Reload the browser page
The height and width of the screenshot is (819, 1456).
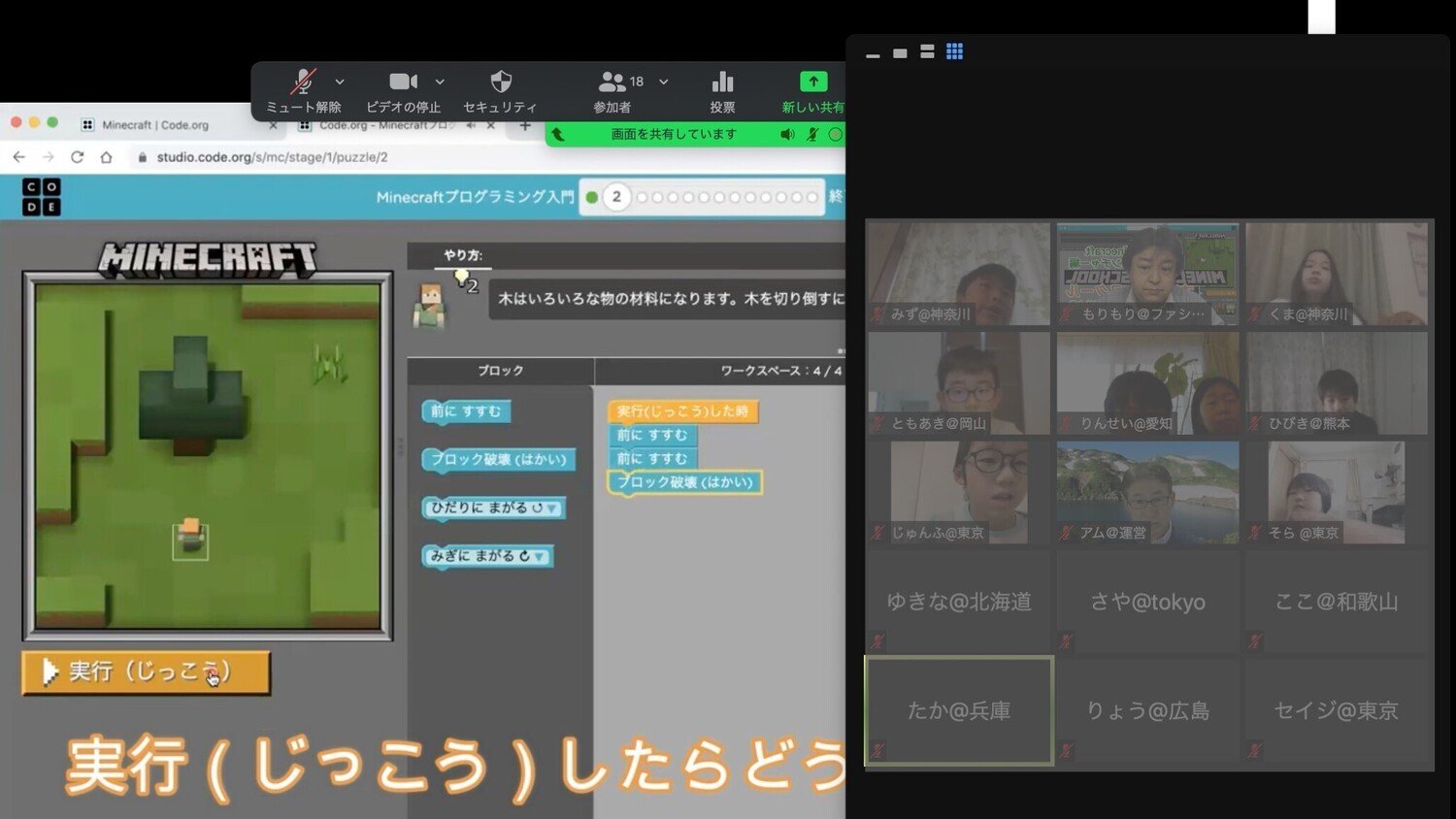click(x=78, y=157)
